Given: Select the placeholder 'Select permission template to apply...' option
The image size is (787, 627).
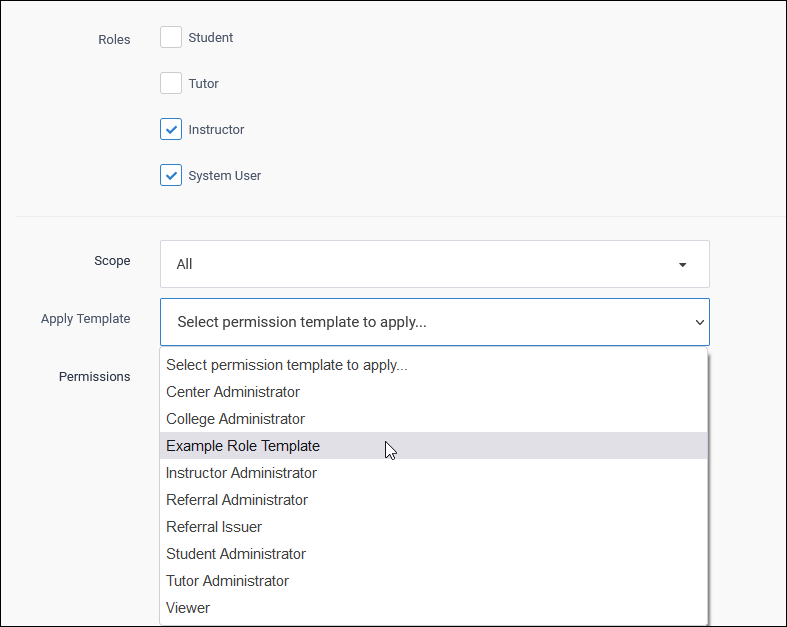Looking at the screenshot, I should [287, 365].
